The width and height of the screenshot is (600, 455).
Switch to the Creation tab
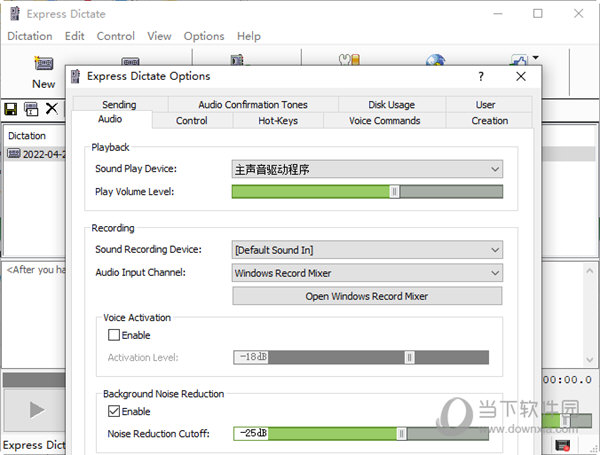tap(490, 121)
